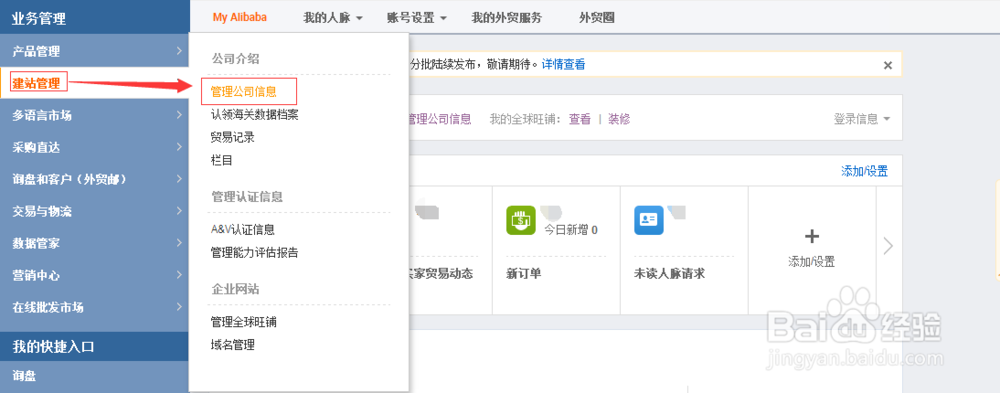Expand 数据管家 submenu arrow
Viewport: 1000px width, 393px height.
click(x=179, y=243)
